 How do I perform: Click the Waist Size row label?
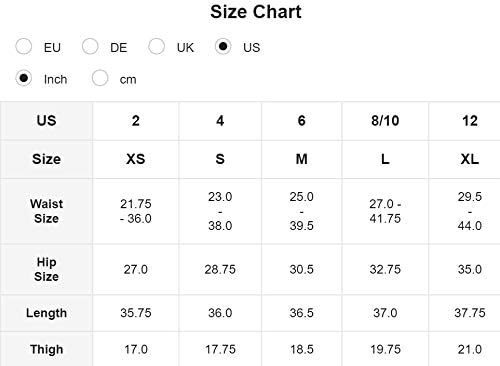click(46, 211)
